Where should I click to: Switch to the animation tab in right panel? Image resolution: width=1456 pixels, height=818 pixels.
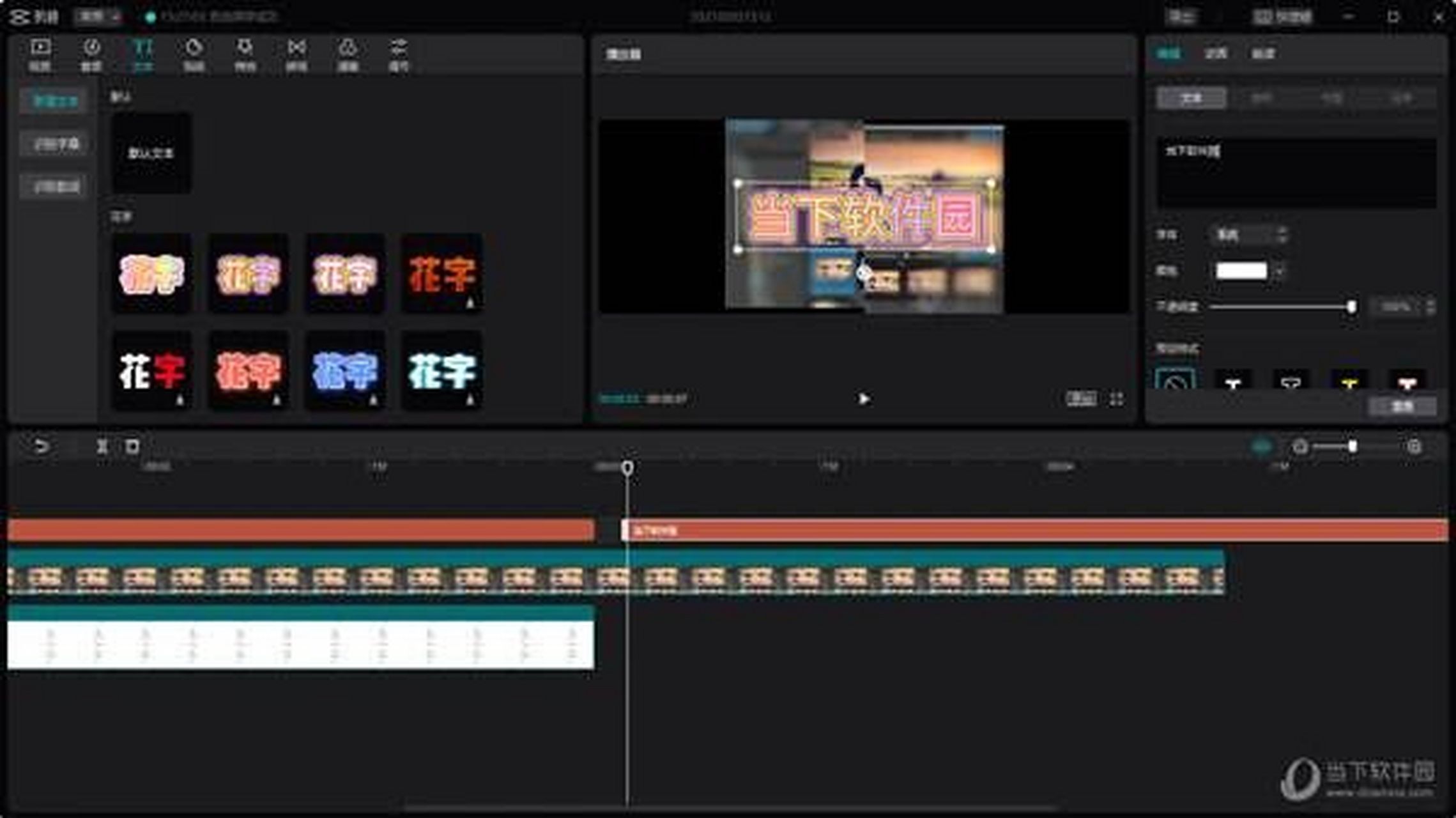[1215, 54]
